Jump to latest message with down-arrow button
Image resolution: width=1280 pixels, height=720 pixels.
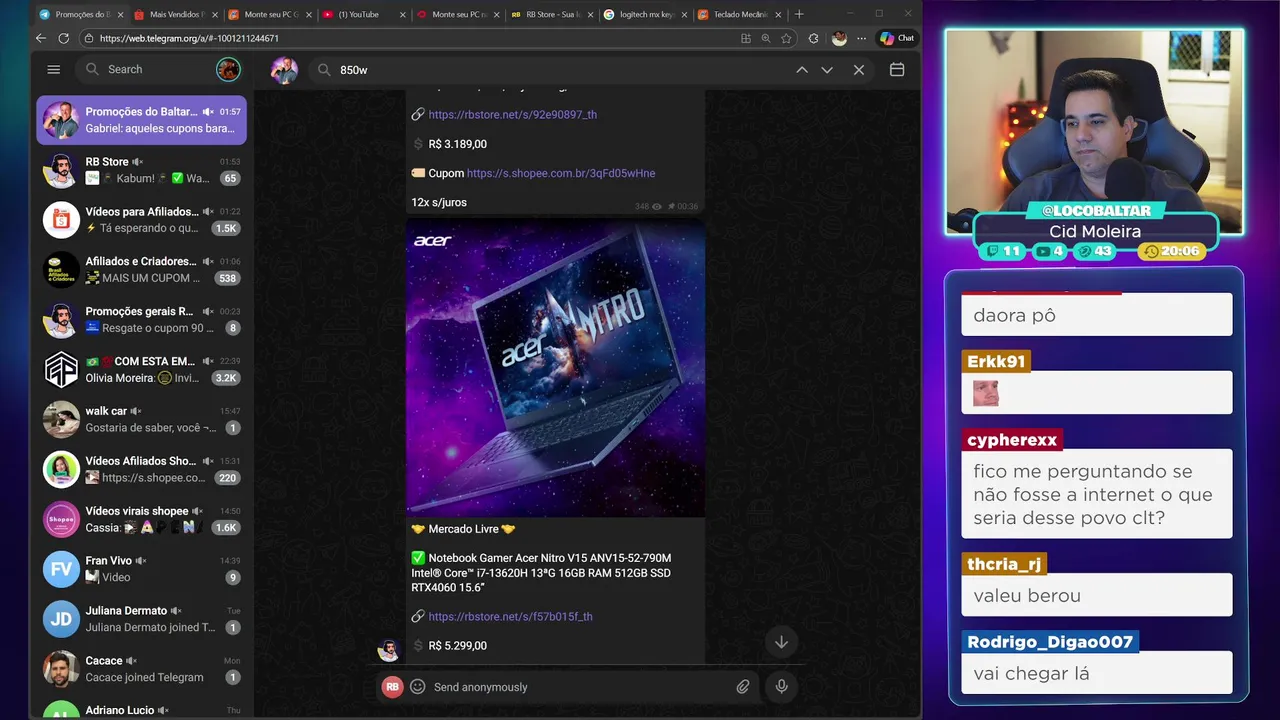(x=781, y=642)
